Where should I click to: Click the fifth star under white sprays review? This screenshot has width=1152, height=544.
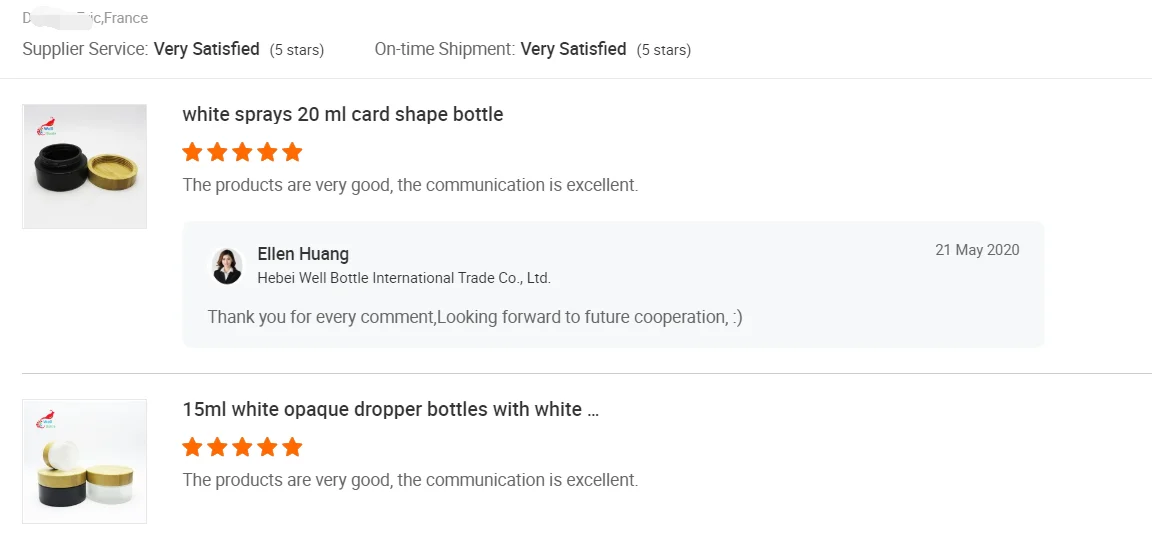[292, 152]
